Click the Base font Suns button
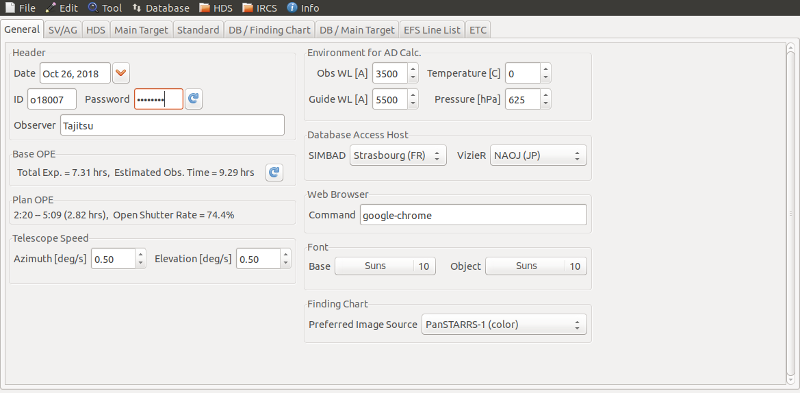 click(x=385, y=266)
